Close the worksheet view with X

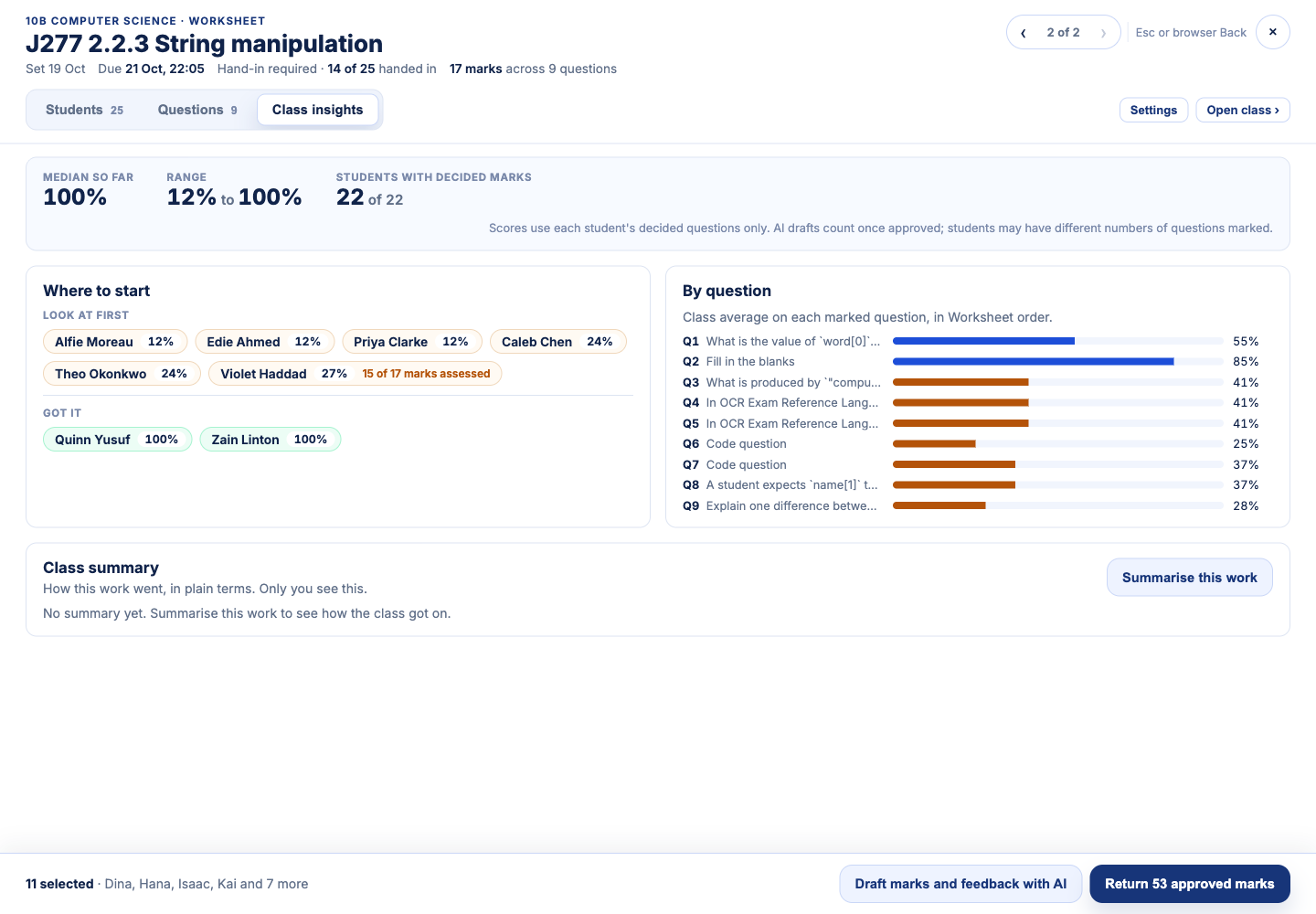point(1273,32)
